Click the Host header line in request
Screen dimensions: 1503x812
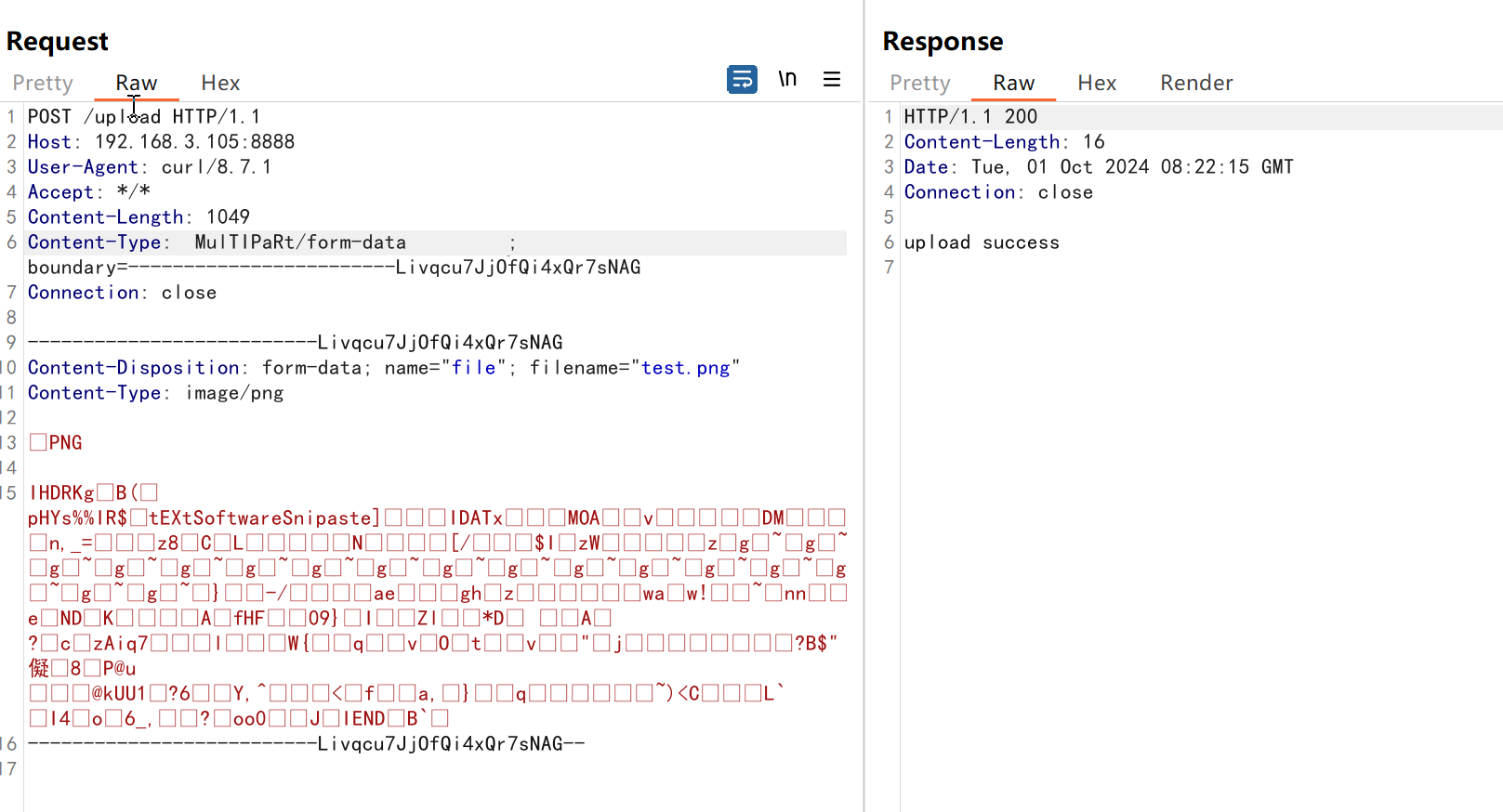[161, 142]
